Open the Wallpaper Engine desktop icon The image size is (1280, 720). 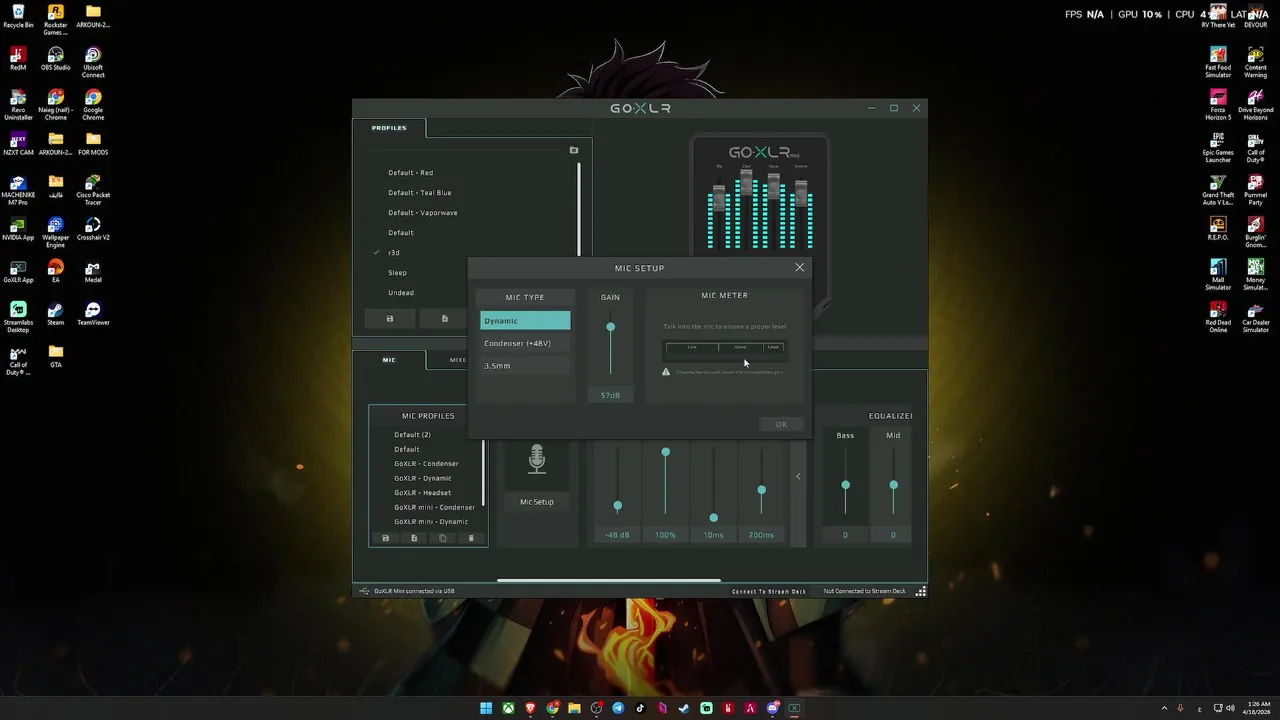coord(55,232)
